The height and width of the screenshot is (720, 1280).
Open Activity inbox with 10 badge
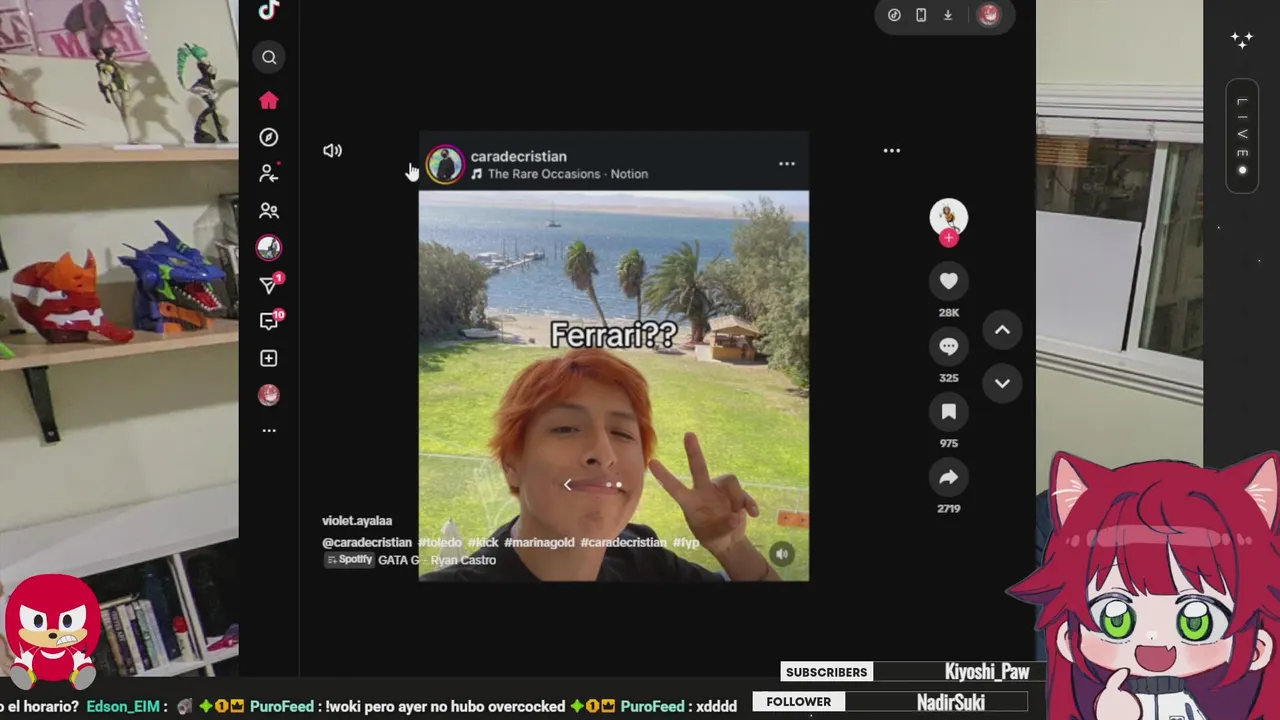click(268, 321)
